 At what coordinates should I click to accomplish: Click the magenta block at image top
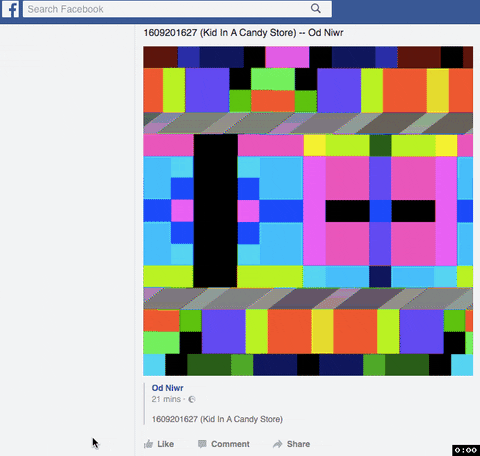tap(287, 57)
